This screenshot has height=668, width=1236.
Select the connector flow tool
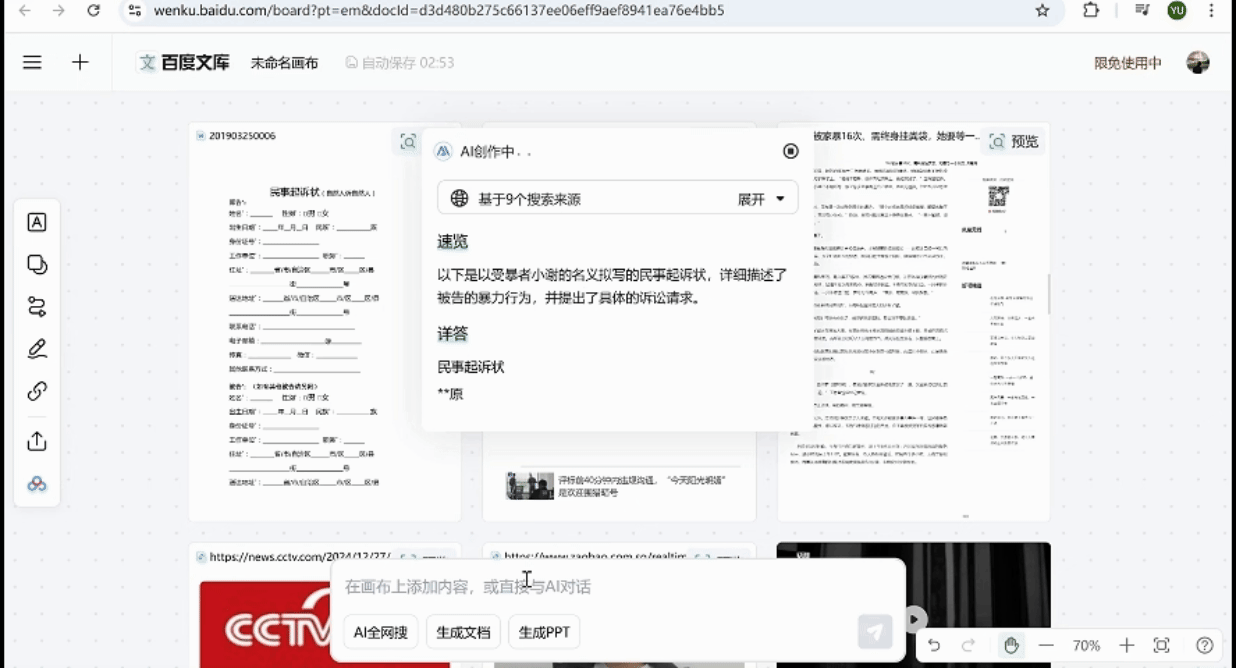36,307
